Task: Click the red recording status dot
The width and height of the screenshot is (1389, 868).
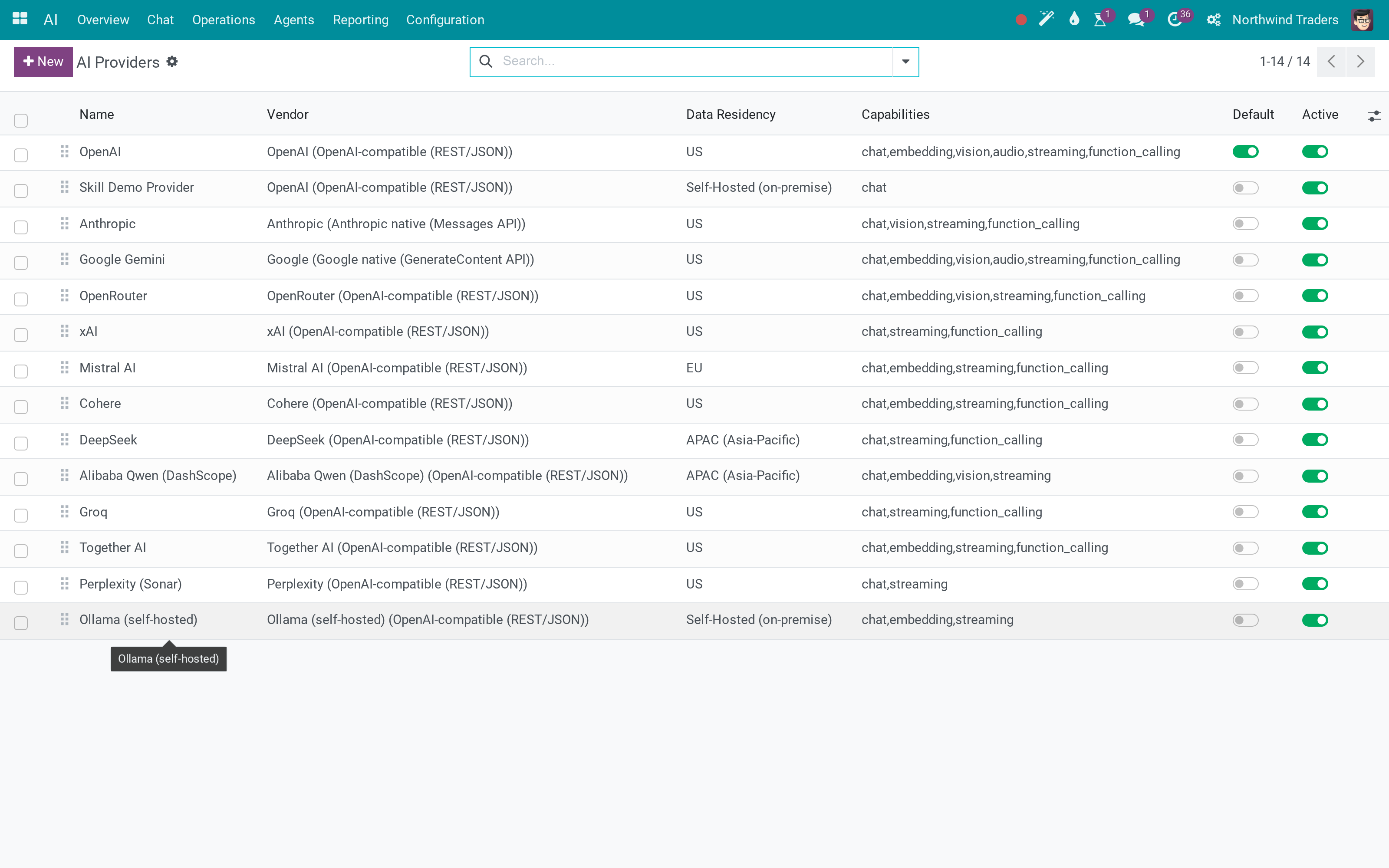Action: point(1020,20)
